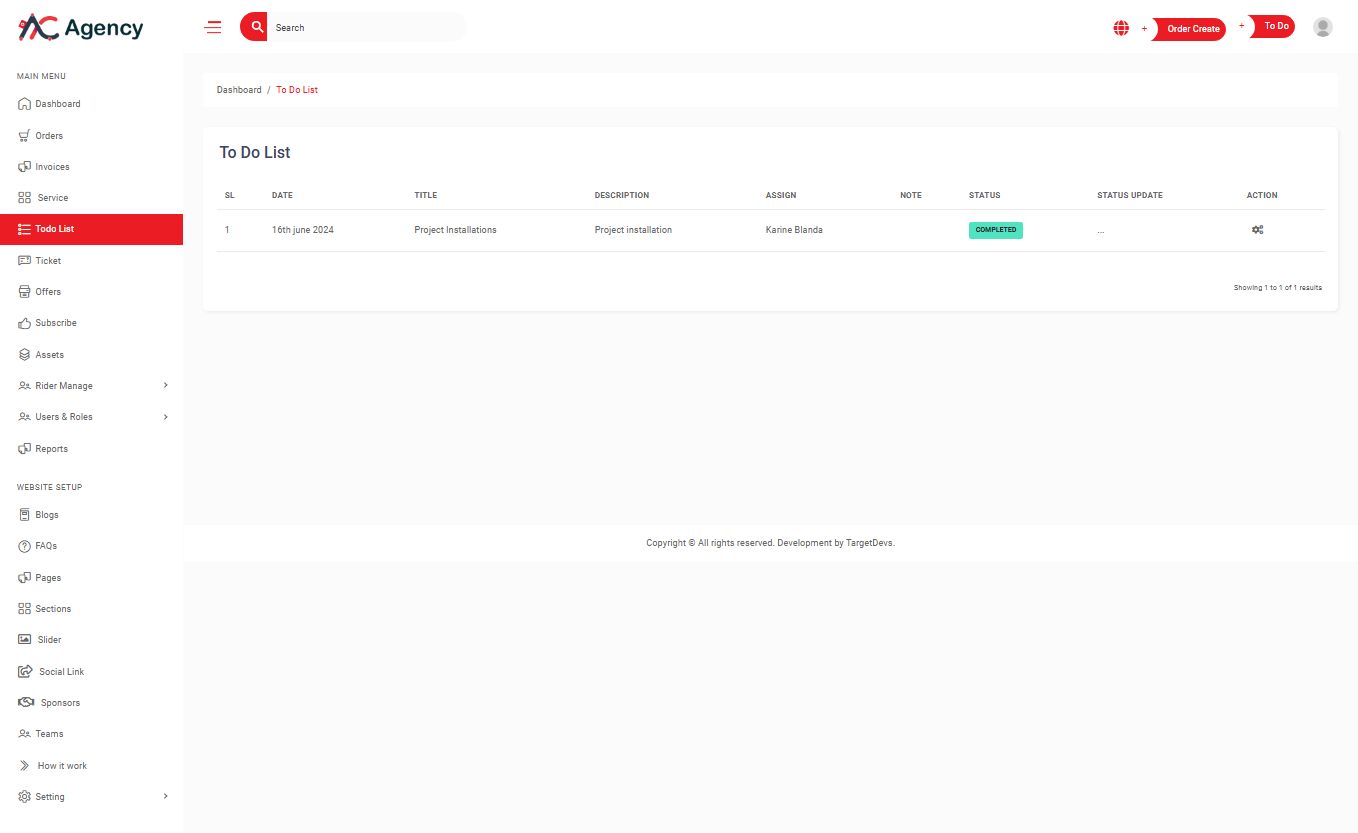Viewport: 1358px width, 833px height.
Task: Click the Orders cart icon in sidebar
Action: pos(25,136)
